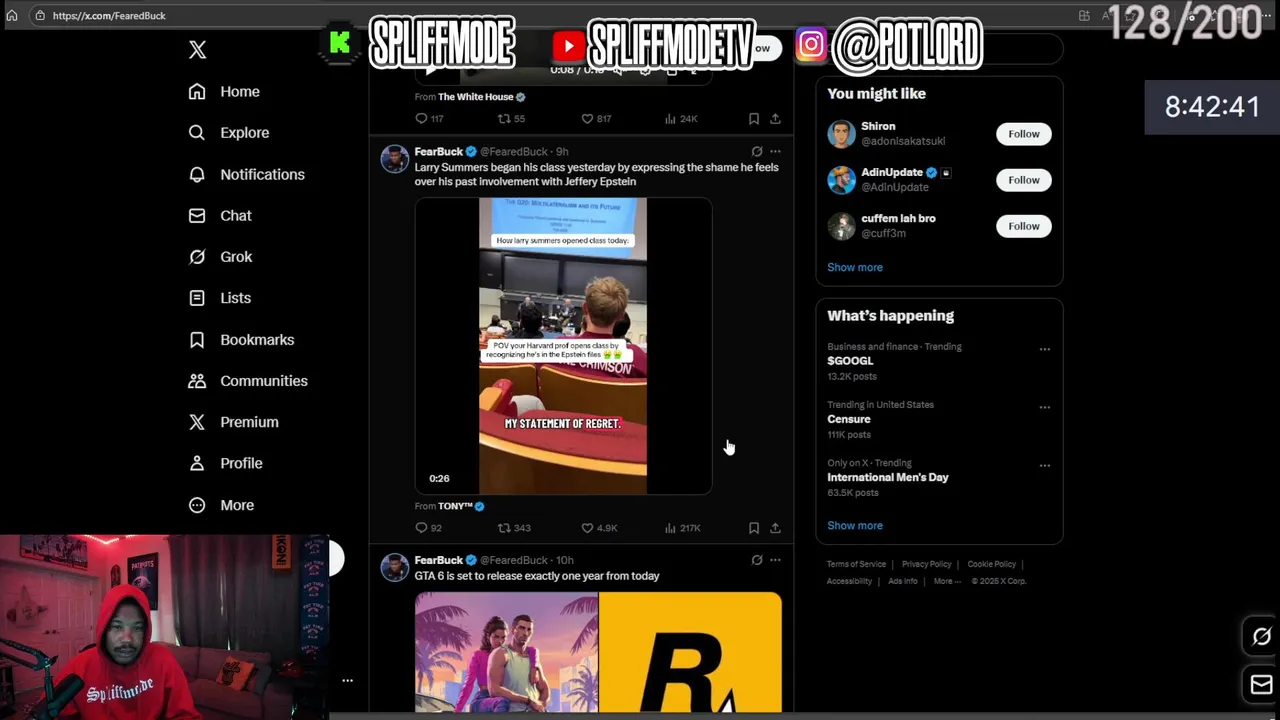Click the Notifications bell icon
Viewport: 1280px width, 720px height.
click(197, 174)
